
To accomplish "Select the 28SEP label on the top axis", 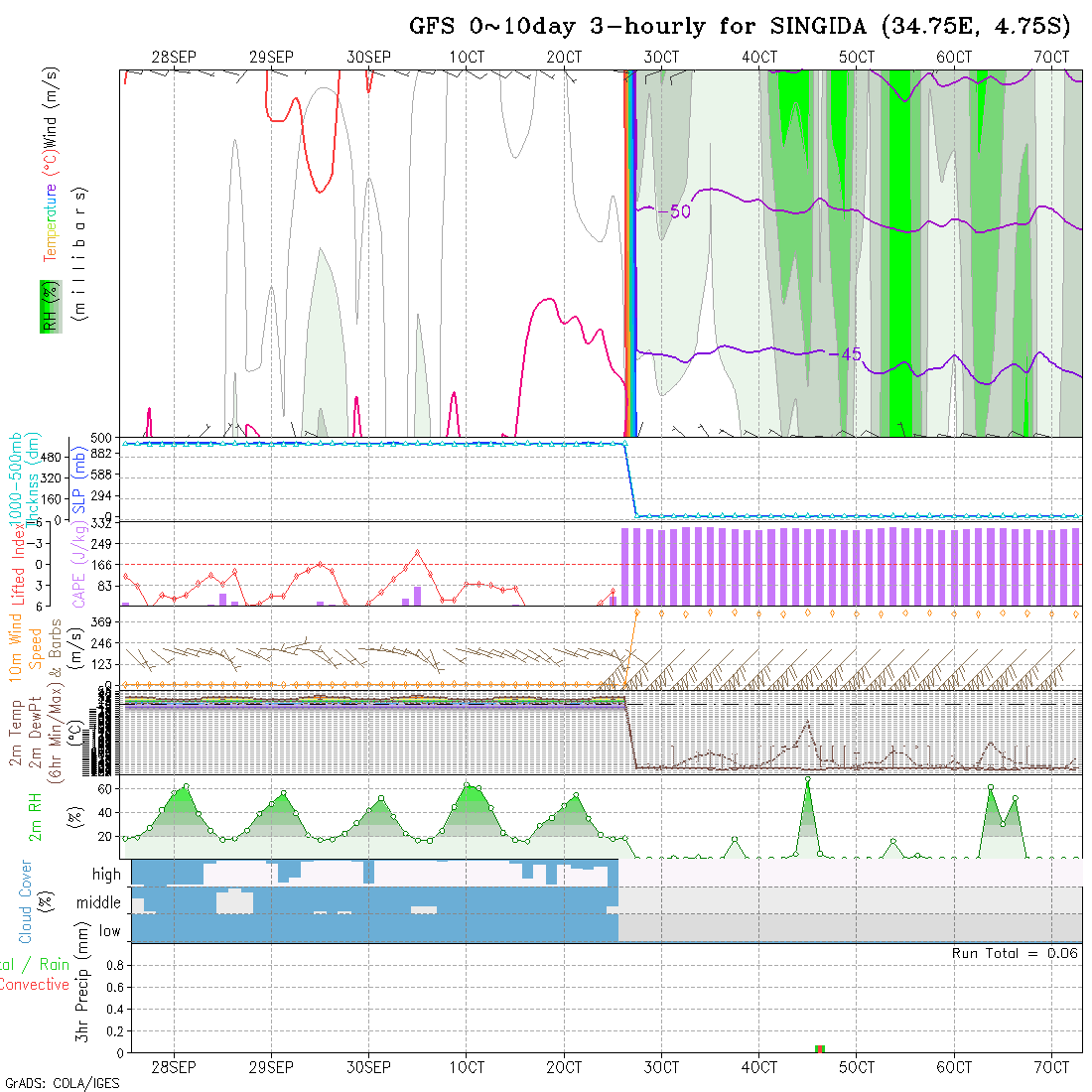I will coord(174,57).
